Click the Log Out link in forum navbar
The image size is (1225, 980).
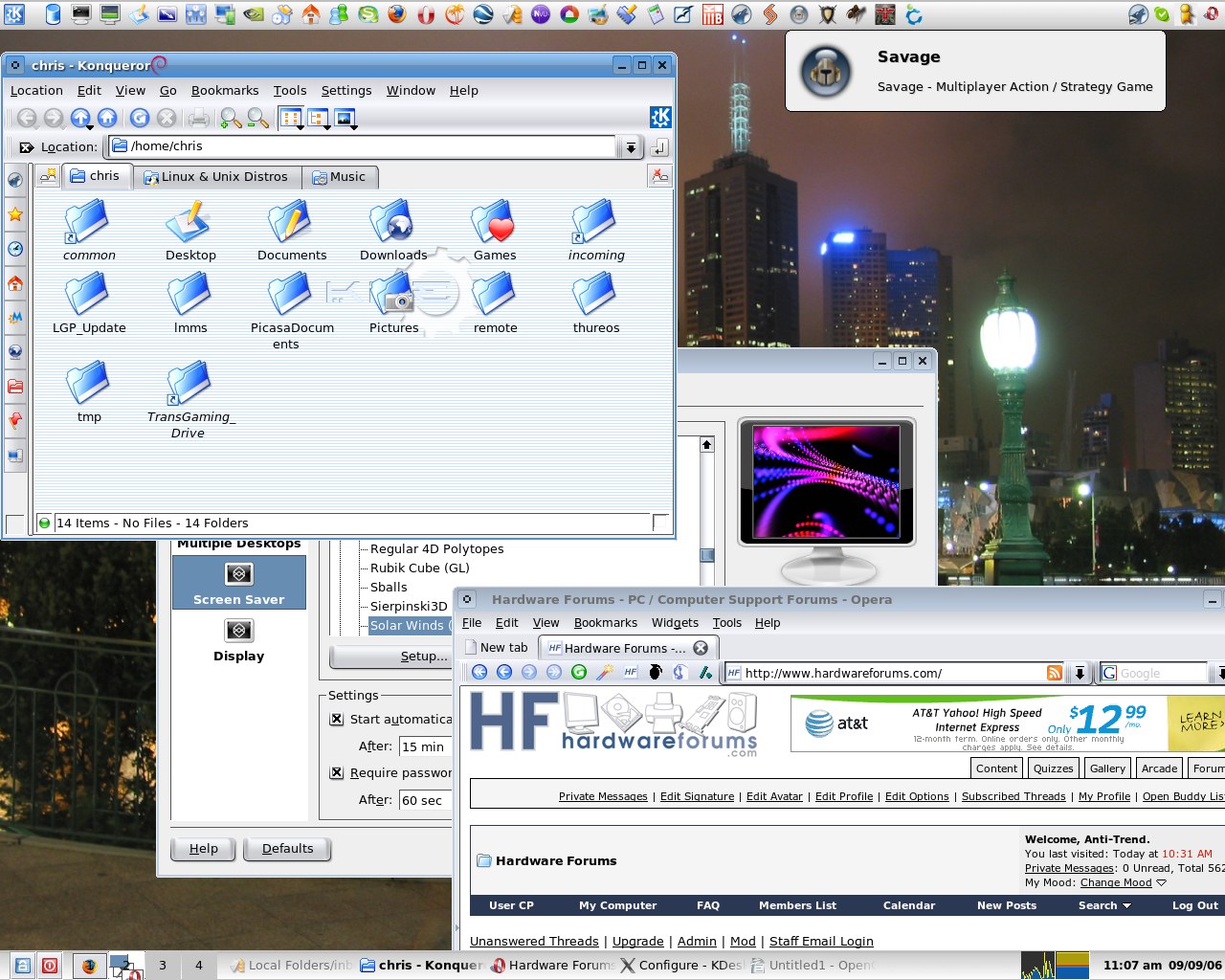[1195, 905]
